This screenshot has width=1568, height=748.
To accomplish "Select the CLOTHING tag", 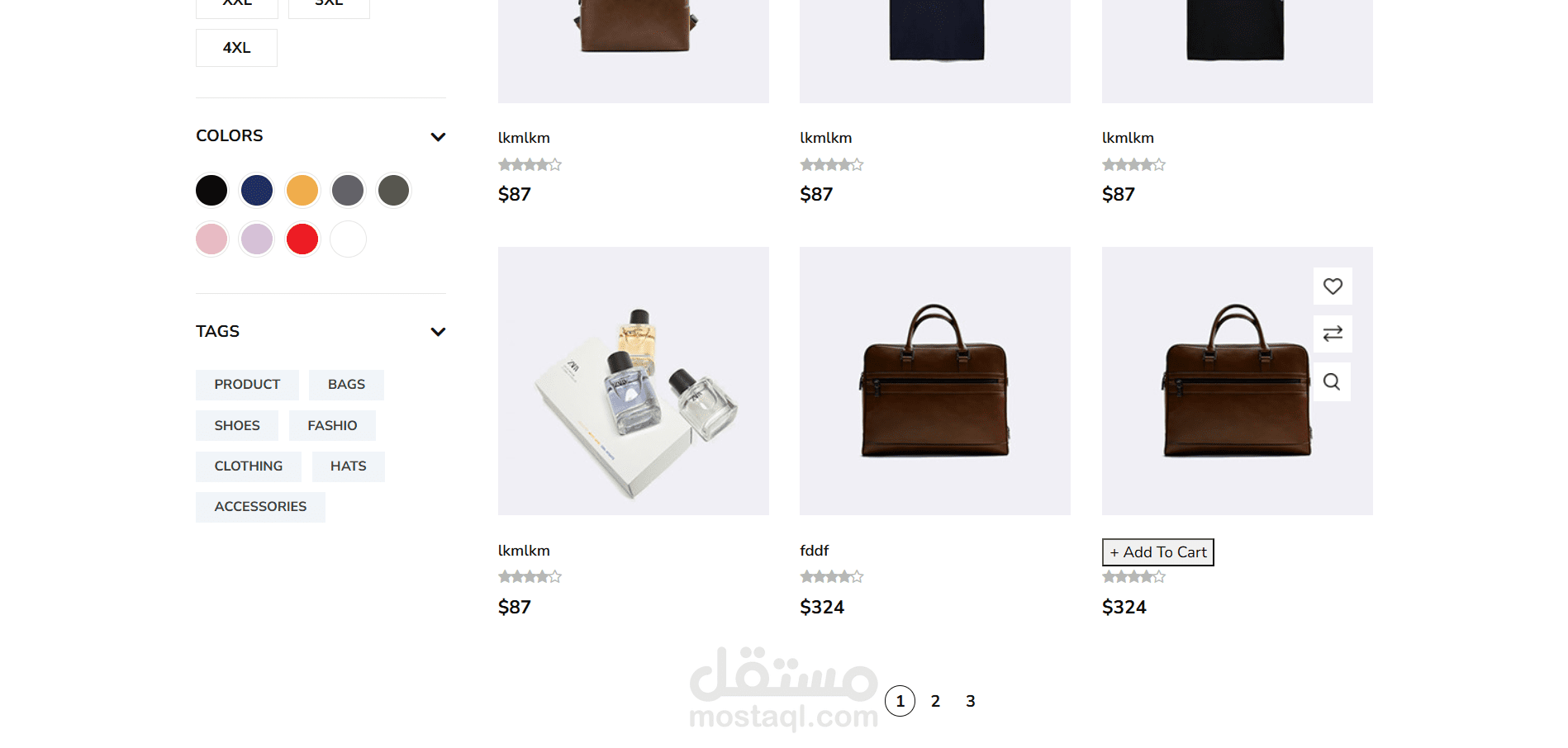I will point(249,466).
